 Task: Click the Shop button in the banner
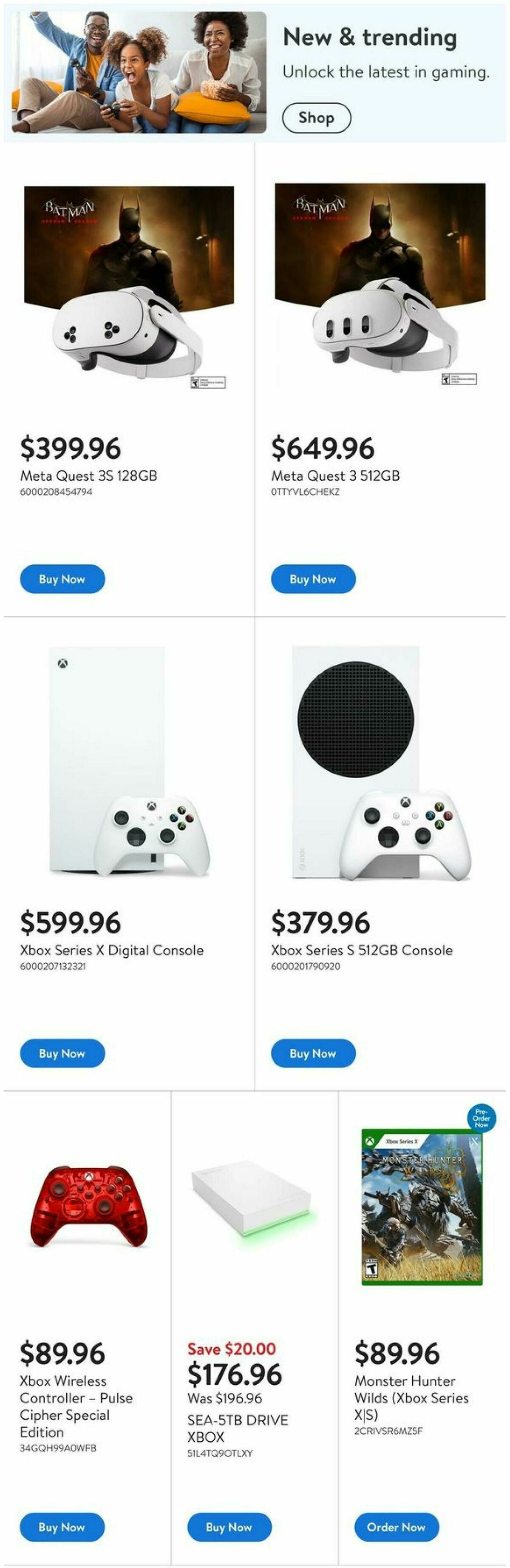(x=315, y=117)
